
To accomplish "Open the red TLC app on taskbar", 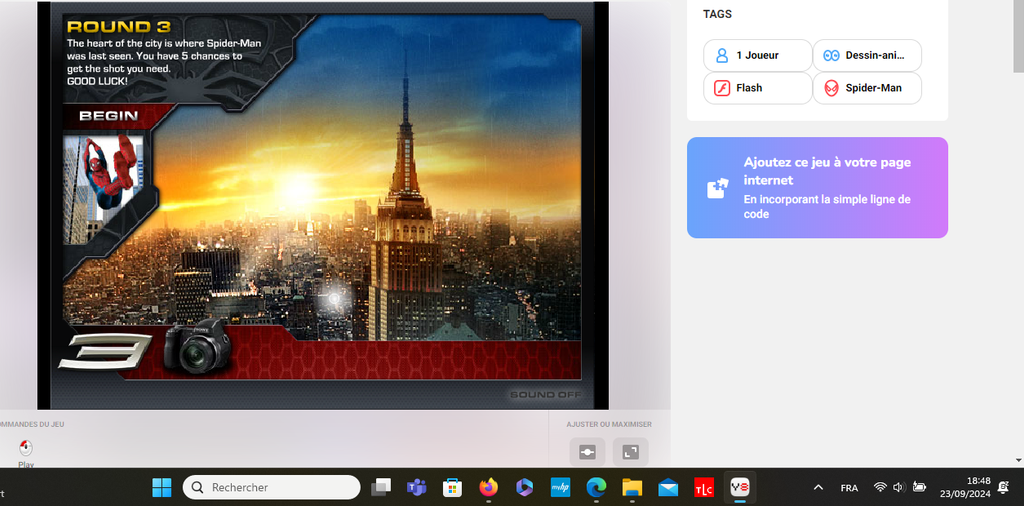I will pyautogui.click(x=704, y=487).
